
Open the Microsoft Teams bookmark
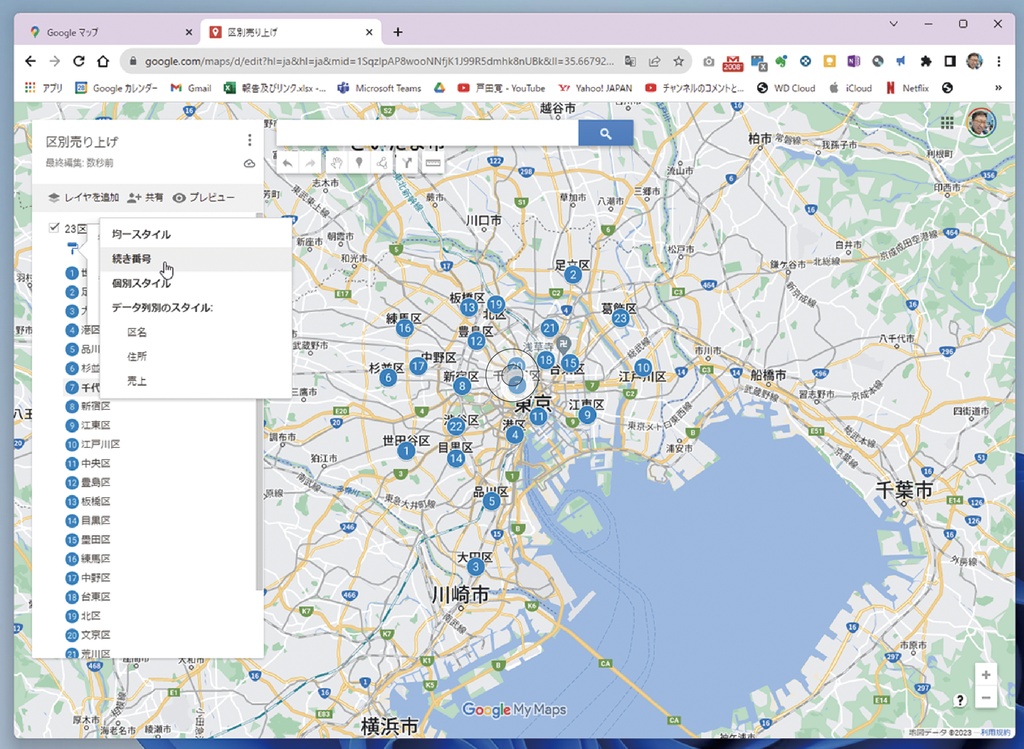coord(379,88)
